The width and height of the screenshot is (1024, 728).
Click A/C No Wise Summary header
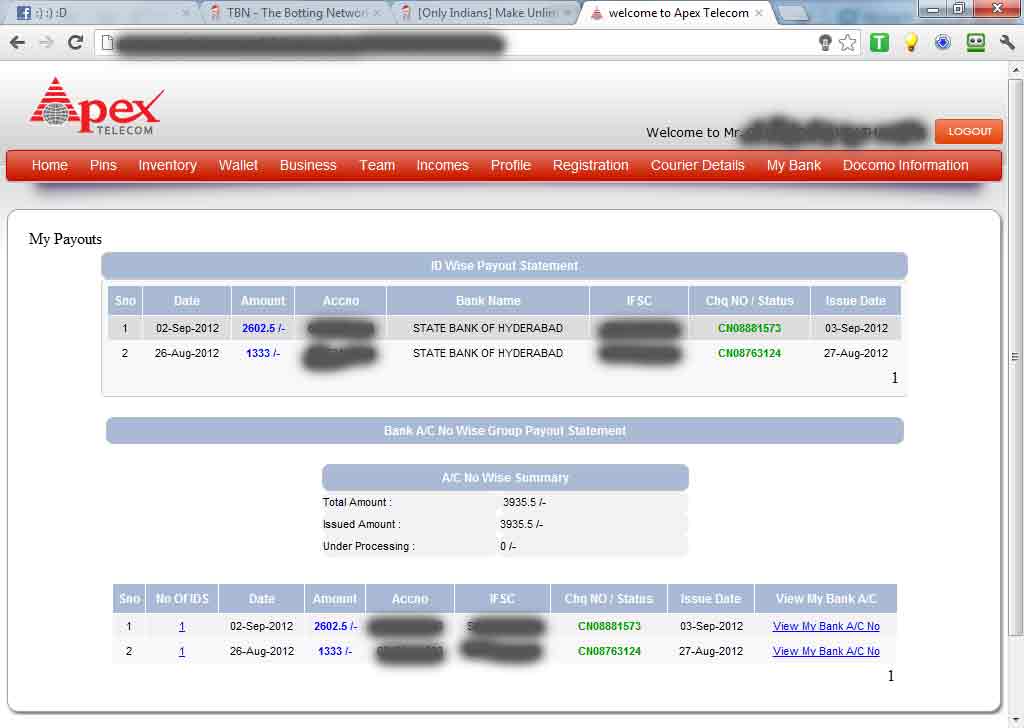[505, 478]
